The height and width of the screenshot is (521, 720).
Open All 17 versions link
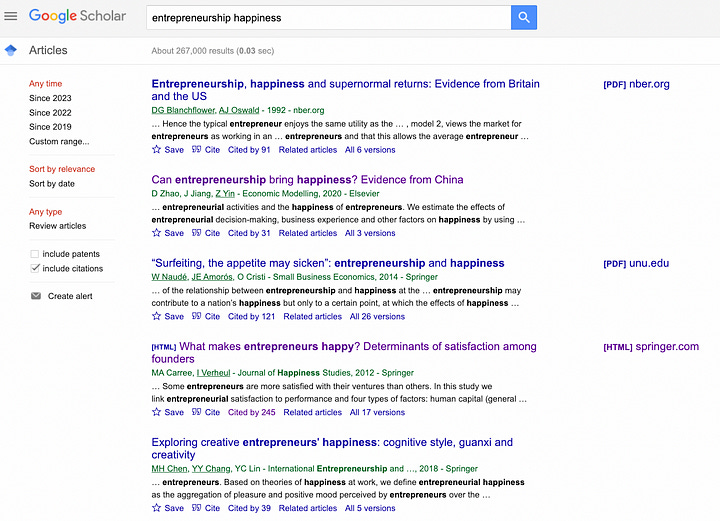tap(377, 412)
